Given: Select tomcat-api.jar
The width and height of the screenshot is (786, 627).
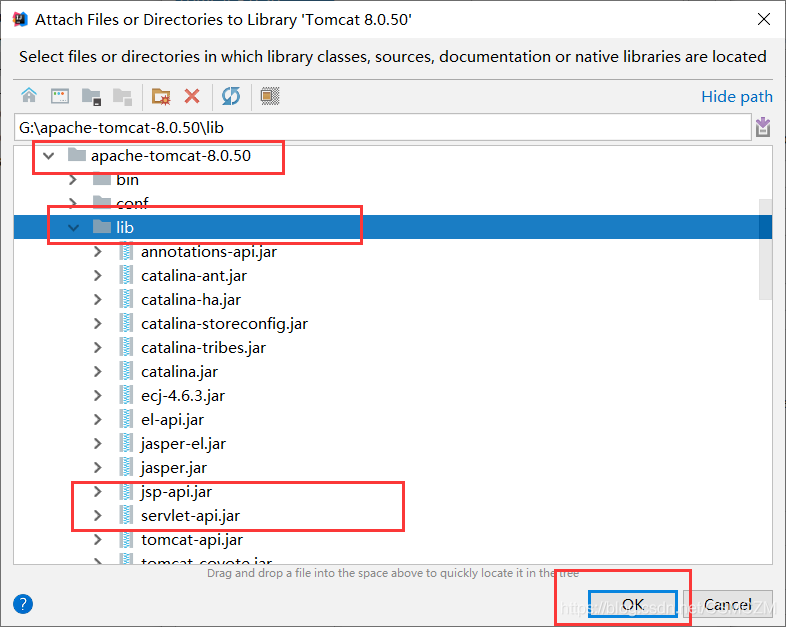Looking at the screenshot, I should pyautogui.click(x=191, y=540).
